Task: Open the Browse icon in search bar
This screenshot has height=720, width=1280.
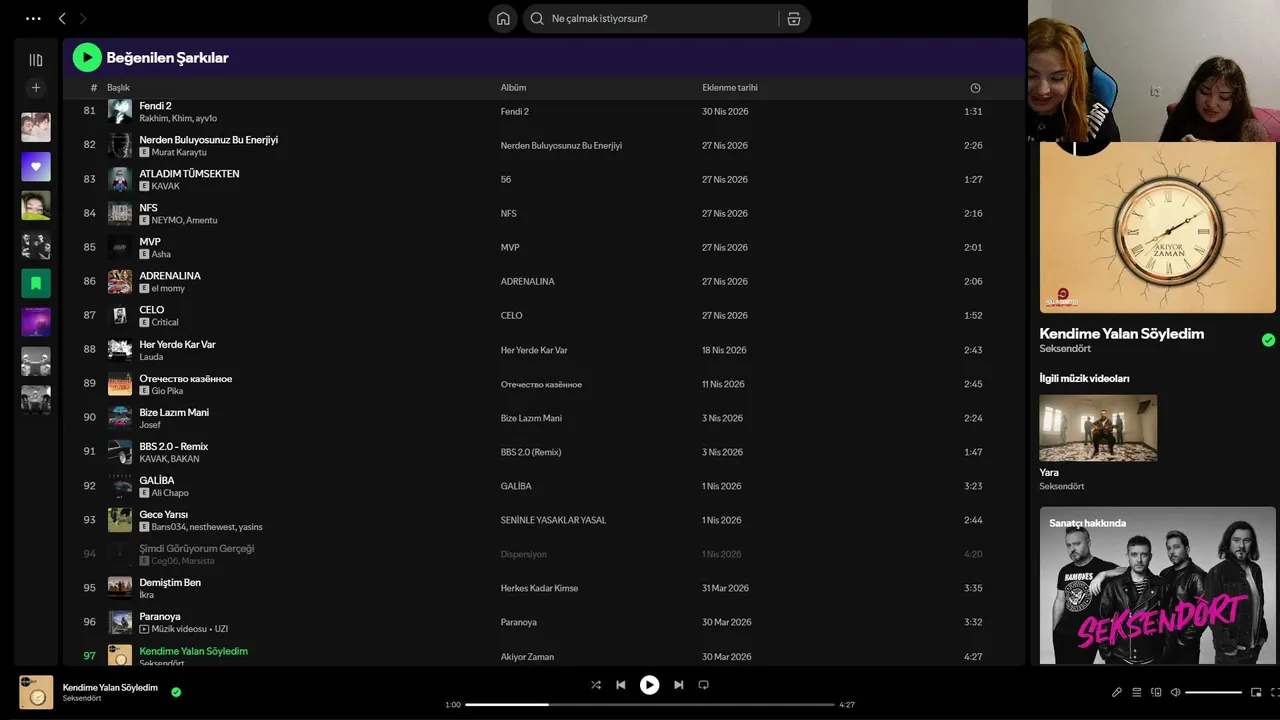Action: click(x=794, y=18)
